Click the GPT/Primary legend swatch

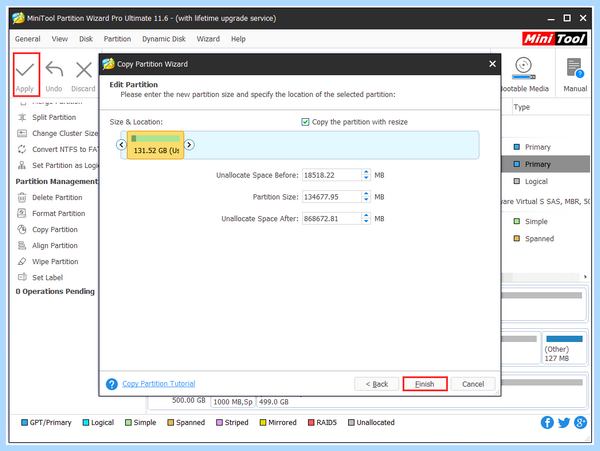24,423
